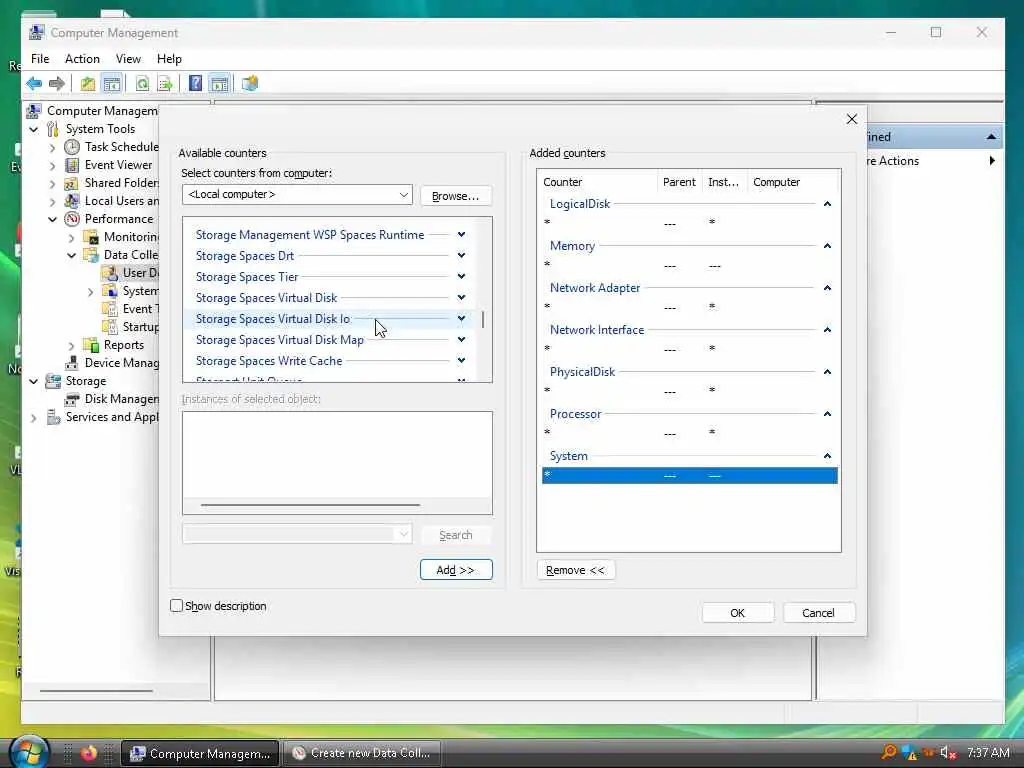Click the magnifier search tray icon

tap(889, 752)
